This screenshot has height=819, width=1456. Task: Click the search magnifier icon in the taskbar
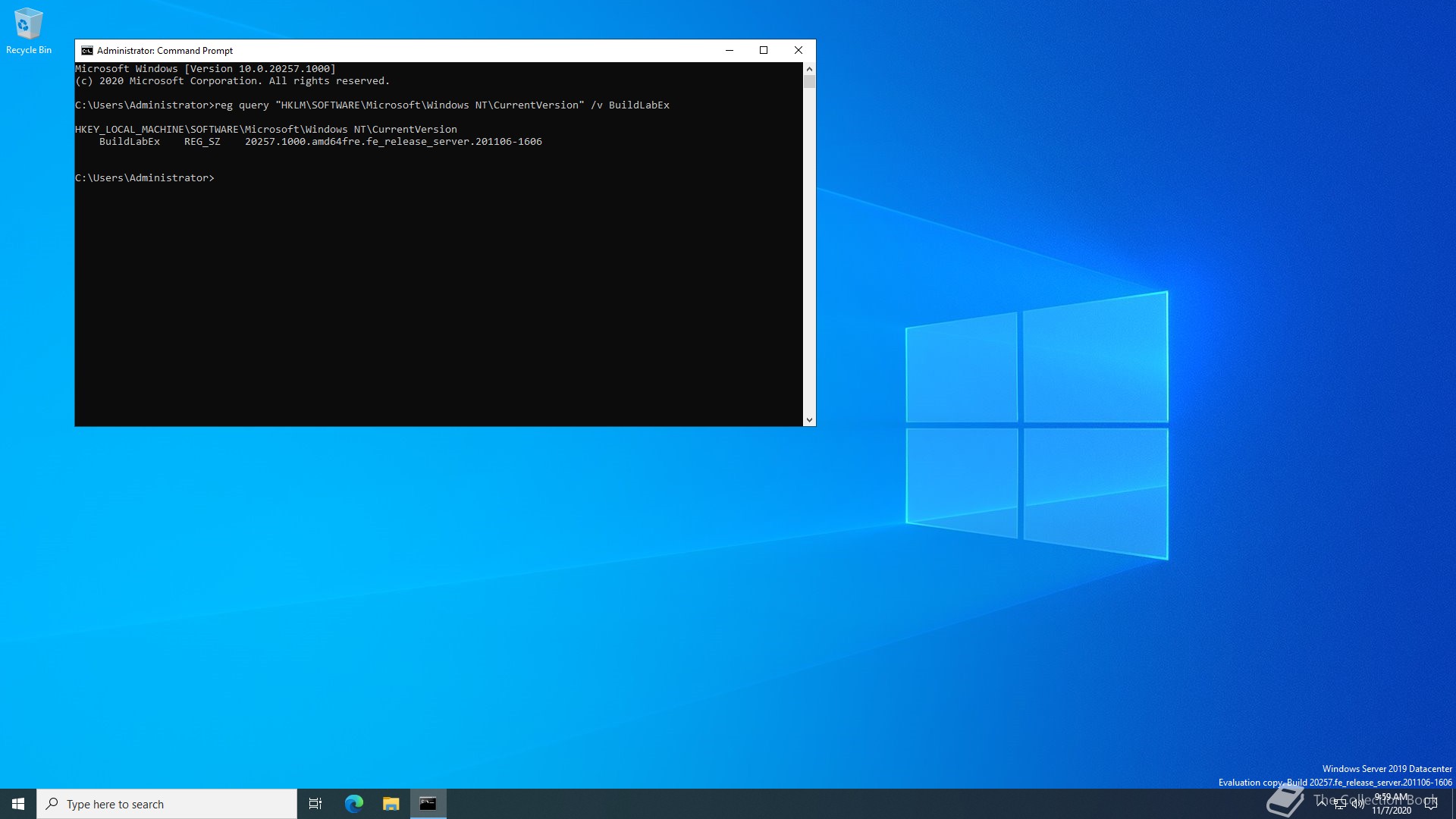point(52,804)
